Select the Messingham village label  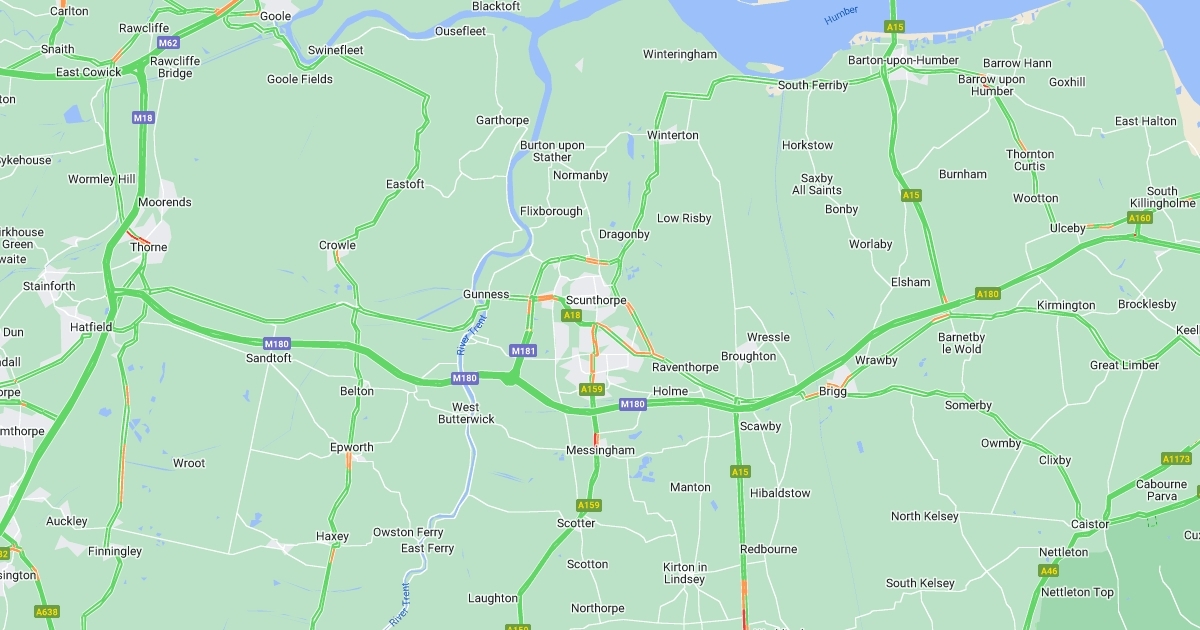click(x=600, y=450)
